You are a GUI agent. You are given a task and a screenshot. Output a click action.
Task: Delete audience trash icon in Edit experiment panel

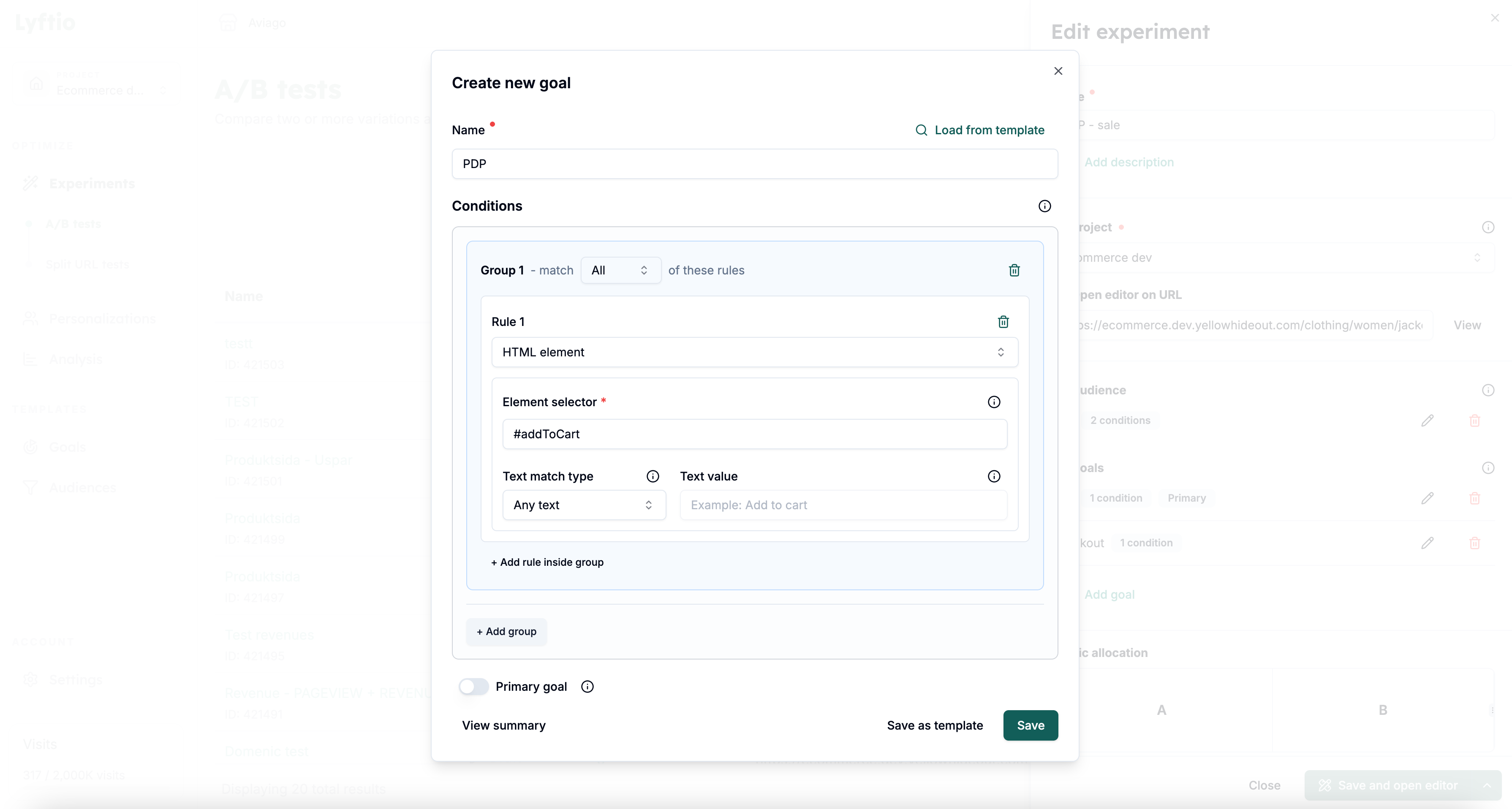[x=1474, y=421]
